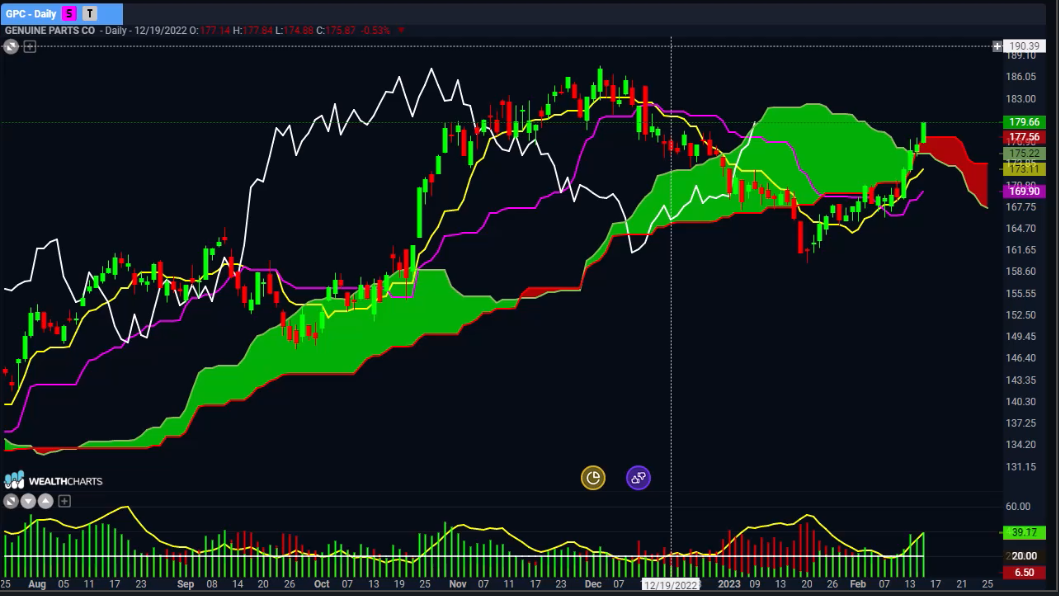The height and width of the screenshot is (596, 1059).
Task: Click the yellow 173.11 price label
Action: [x=1025, y=169]
